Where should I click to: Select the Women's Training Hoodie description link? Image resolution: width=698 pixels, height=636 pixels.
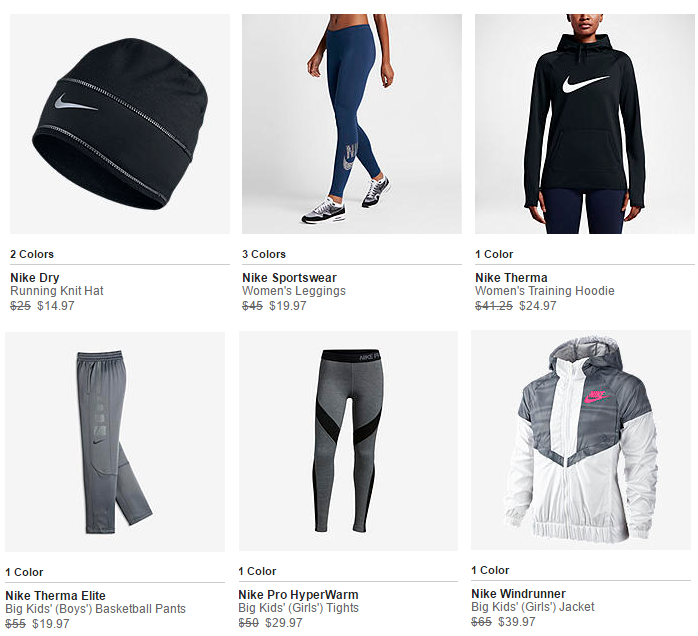pyautogui.click(x=544, y=291)
